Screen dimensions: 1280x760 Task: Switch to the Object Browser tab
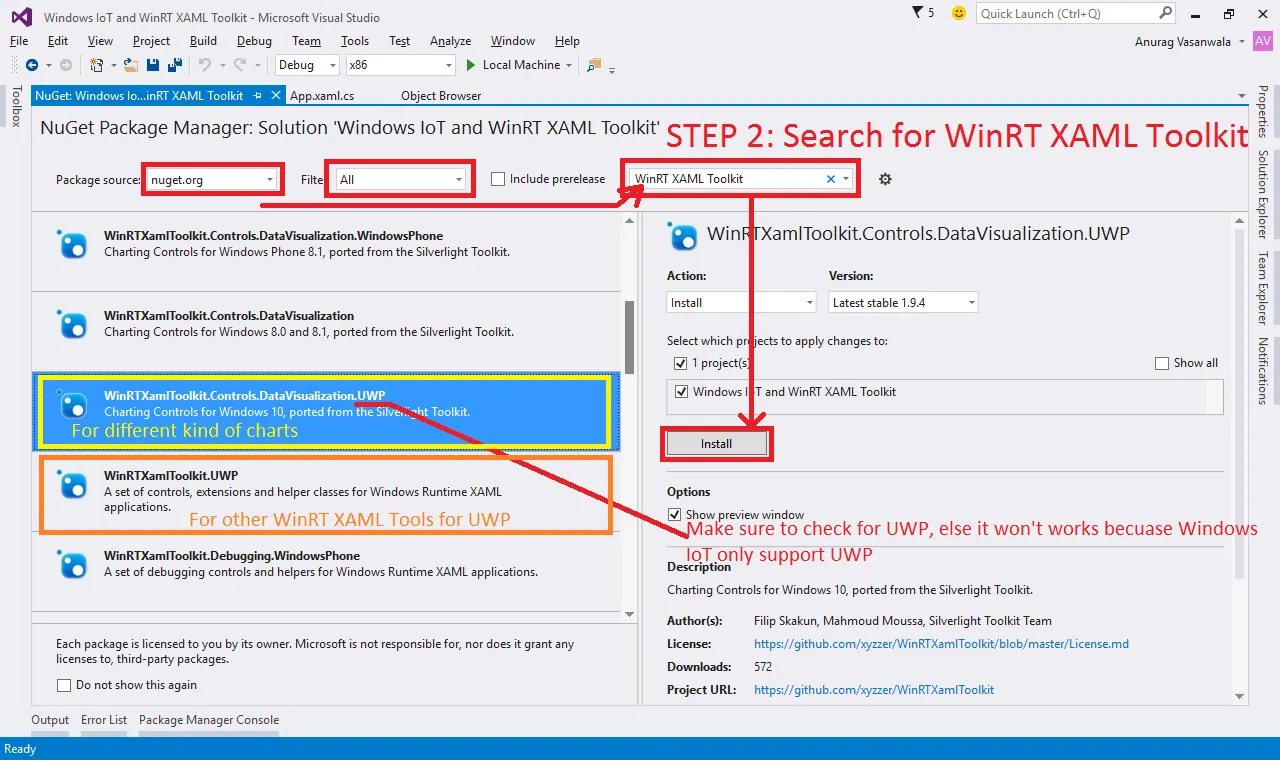click(441, 96)
